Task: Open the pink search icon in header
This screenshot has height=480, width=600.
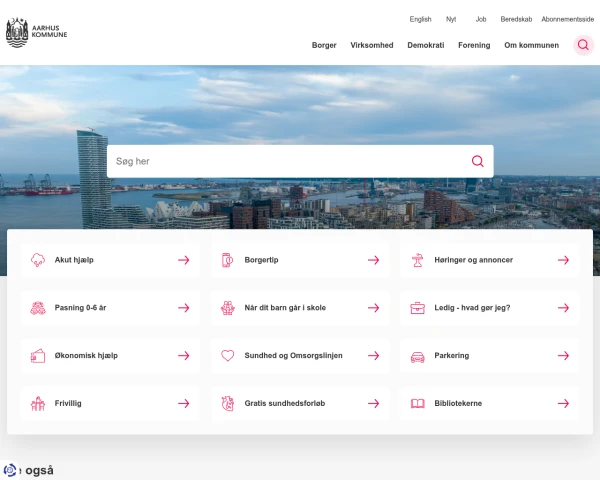Action: coord(583,45)
